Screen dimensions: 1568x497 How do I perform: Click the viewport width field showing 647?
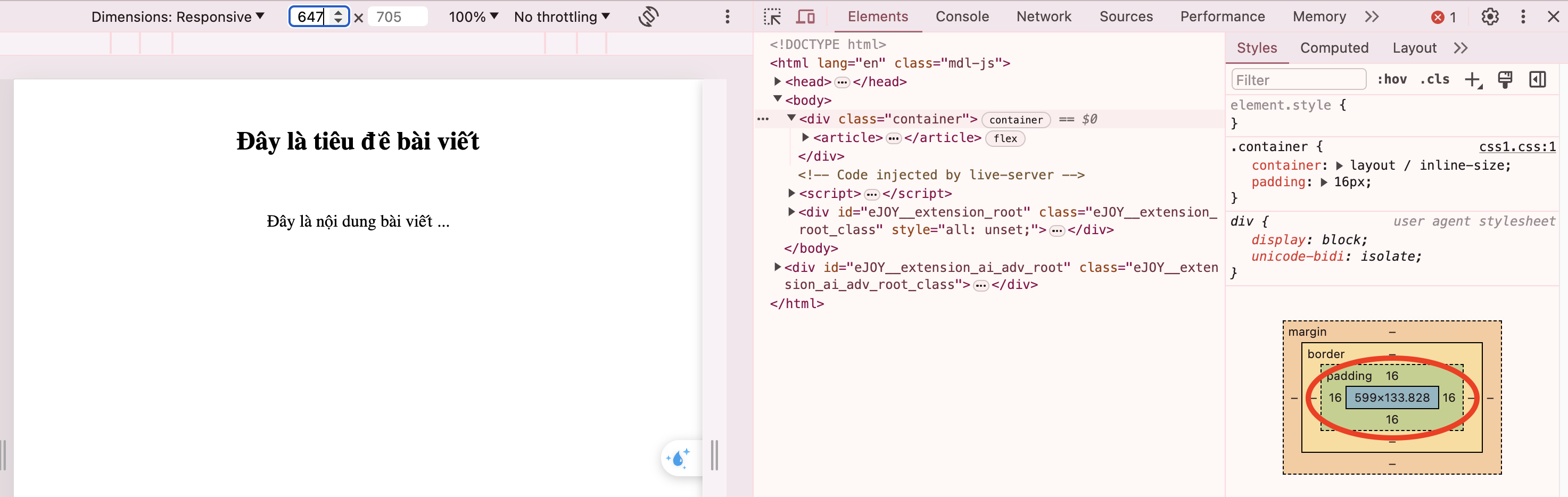319,16
